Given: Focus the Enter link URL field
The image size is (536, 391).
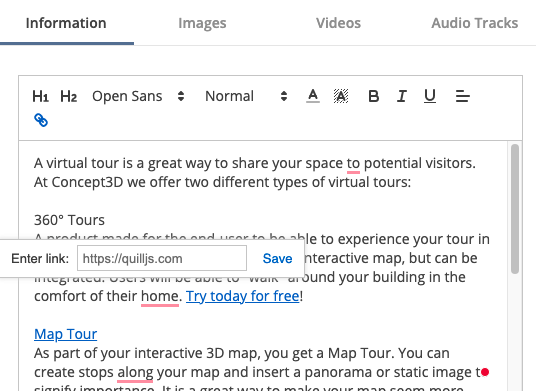Looking at the screenshot, I should [162, 258].
